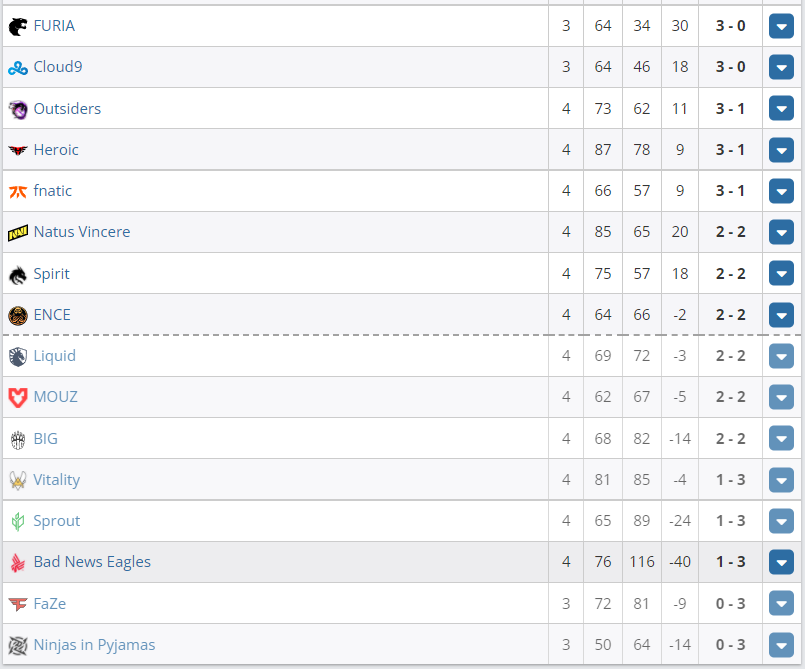Image resolution: width=805 pixels, height=669 pixels.
Task: Click the fnatic orange logo
Action: pos(17,192)
